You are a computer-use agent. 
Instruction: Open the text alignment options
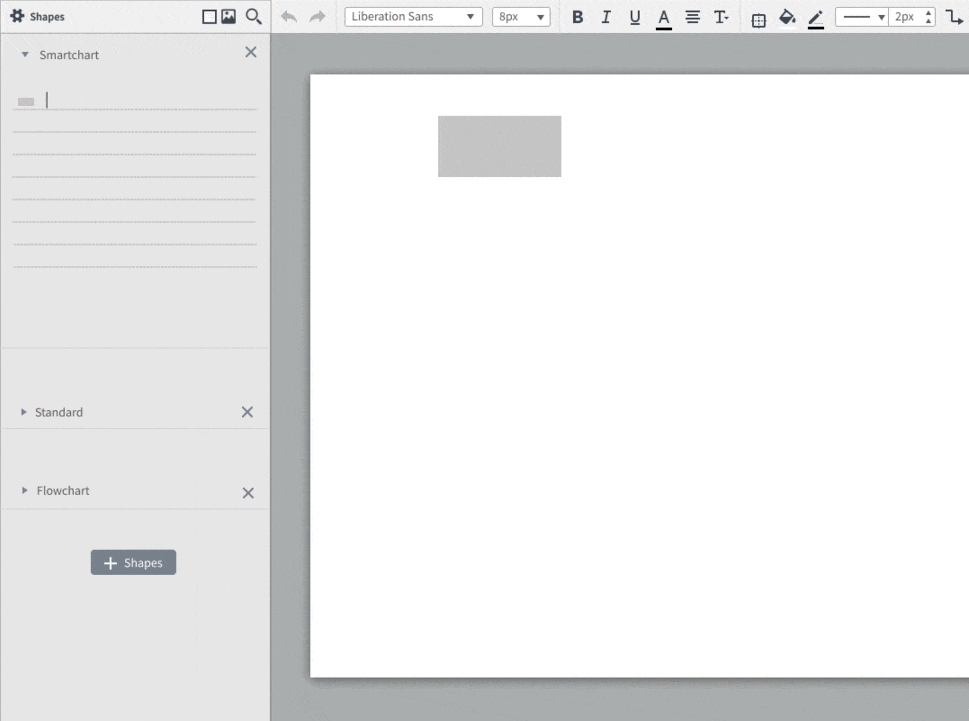[x=693, y=17]
